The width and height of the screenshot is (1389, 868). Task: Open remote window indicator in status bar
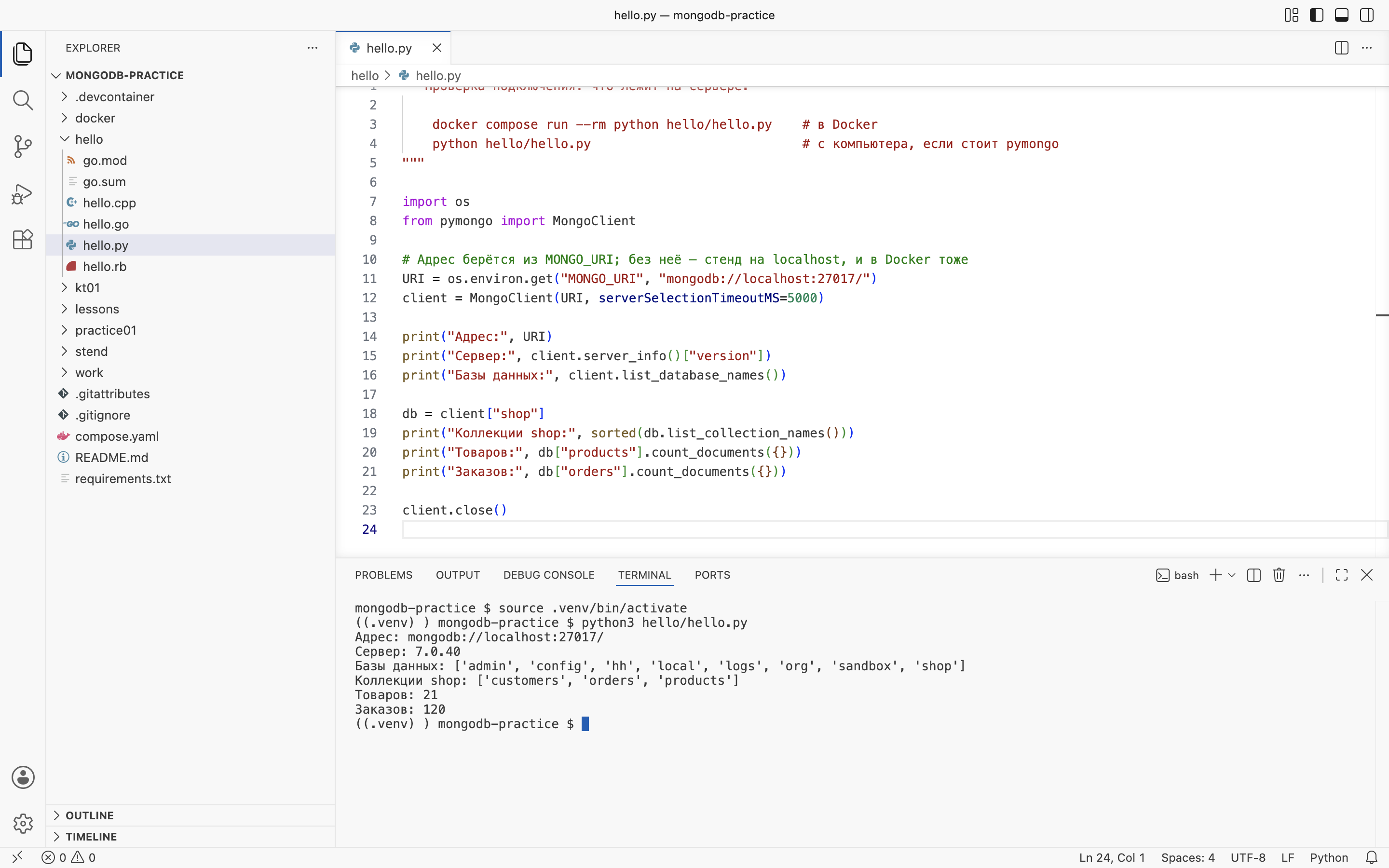[17, 857]
